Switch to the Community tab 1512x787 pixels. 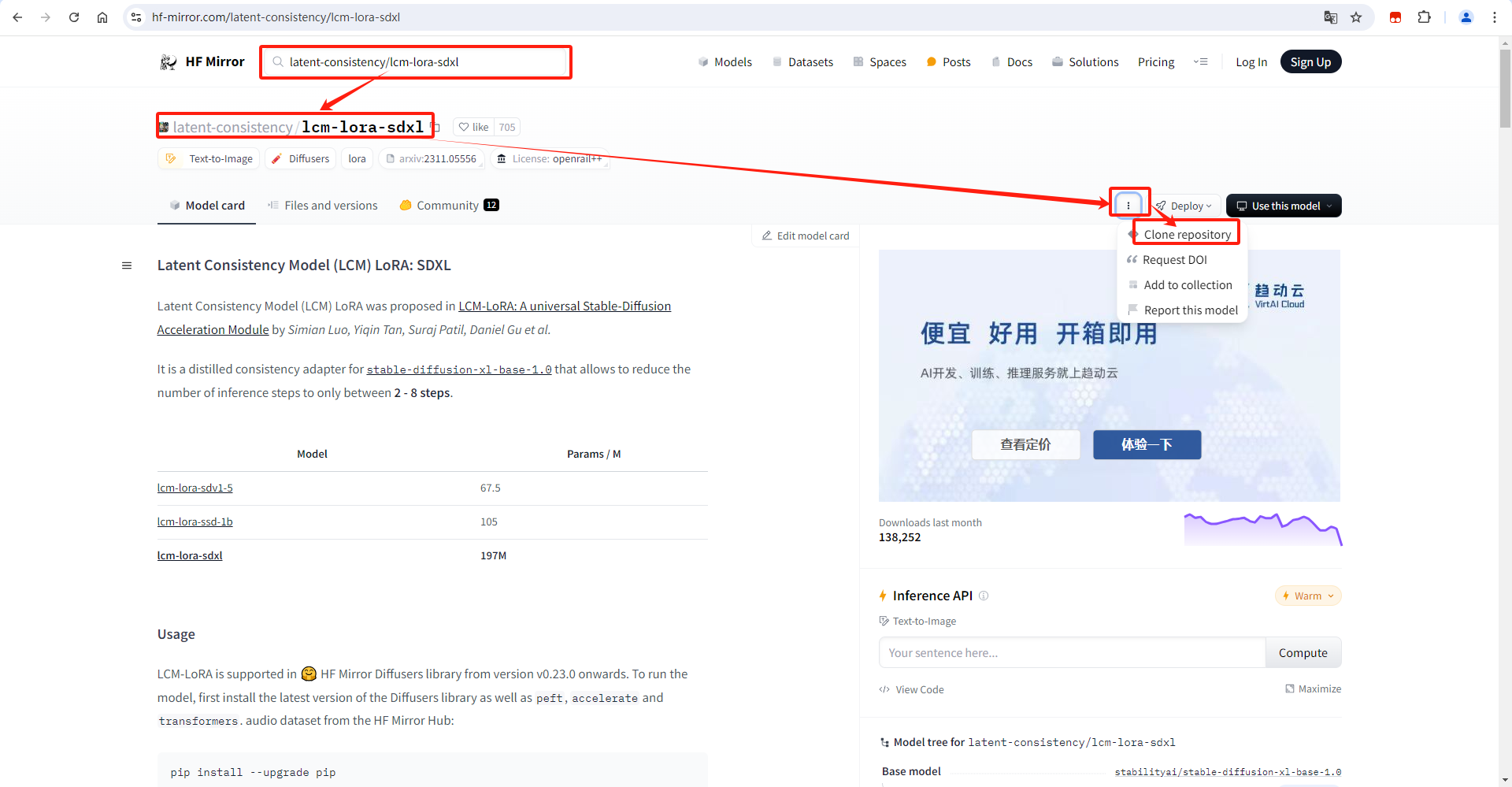coord(449,206)
